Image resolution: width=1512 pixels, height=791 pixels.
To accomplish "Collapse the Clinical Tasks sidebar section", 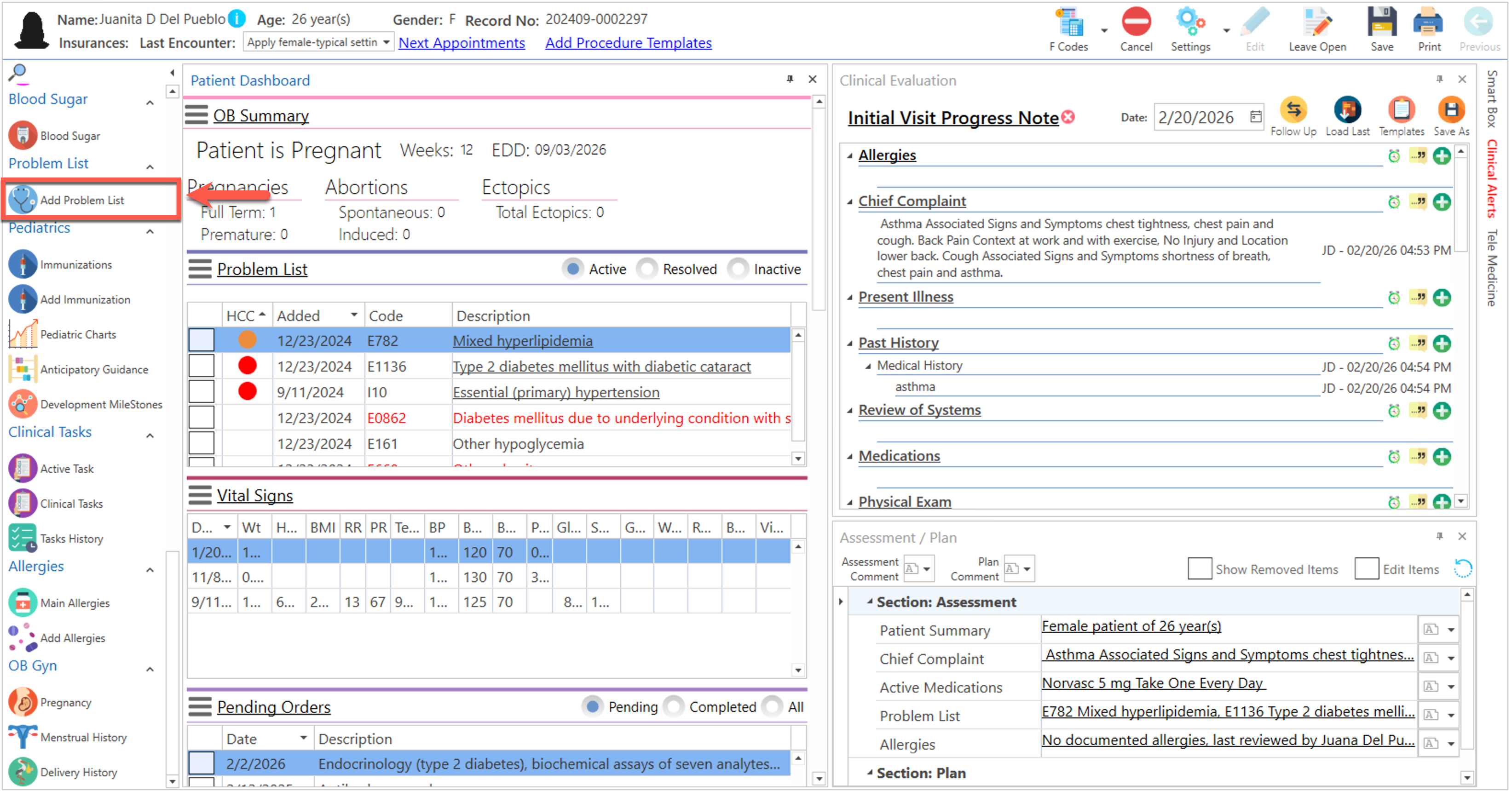I will click(150, 436).
